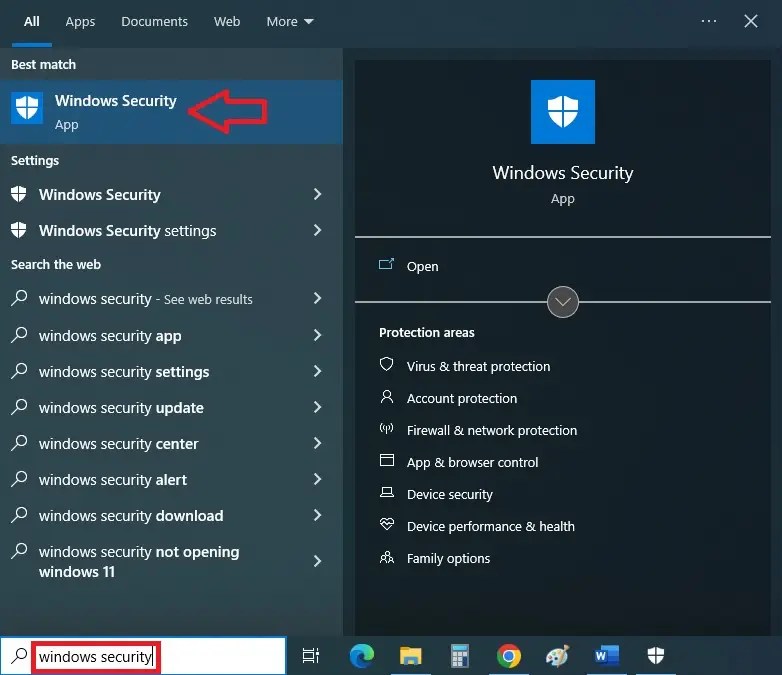Switch to the Web tab
The image size is (782, 675).
227,21
